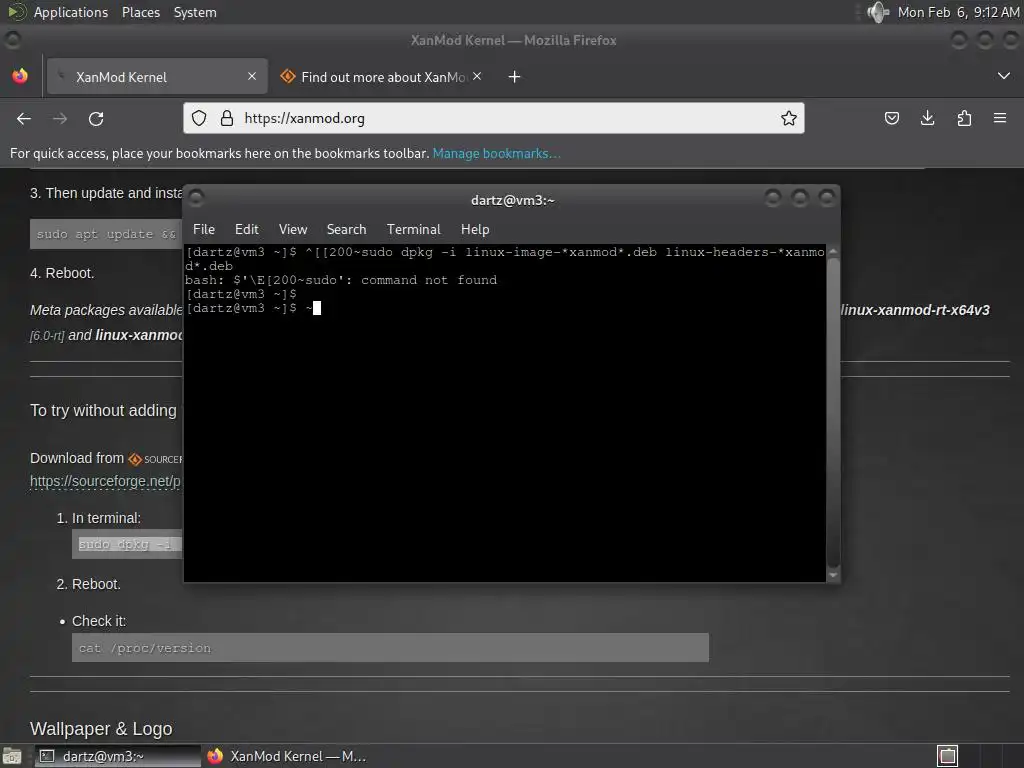This screenshot has height=768, width=1024.
Task: Click the linux-xanmod-rt-x64v3 package name text
Action: coord(915,310)
